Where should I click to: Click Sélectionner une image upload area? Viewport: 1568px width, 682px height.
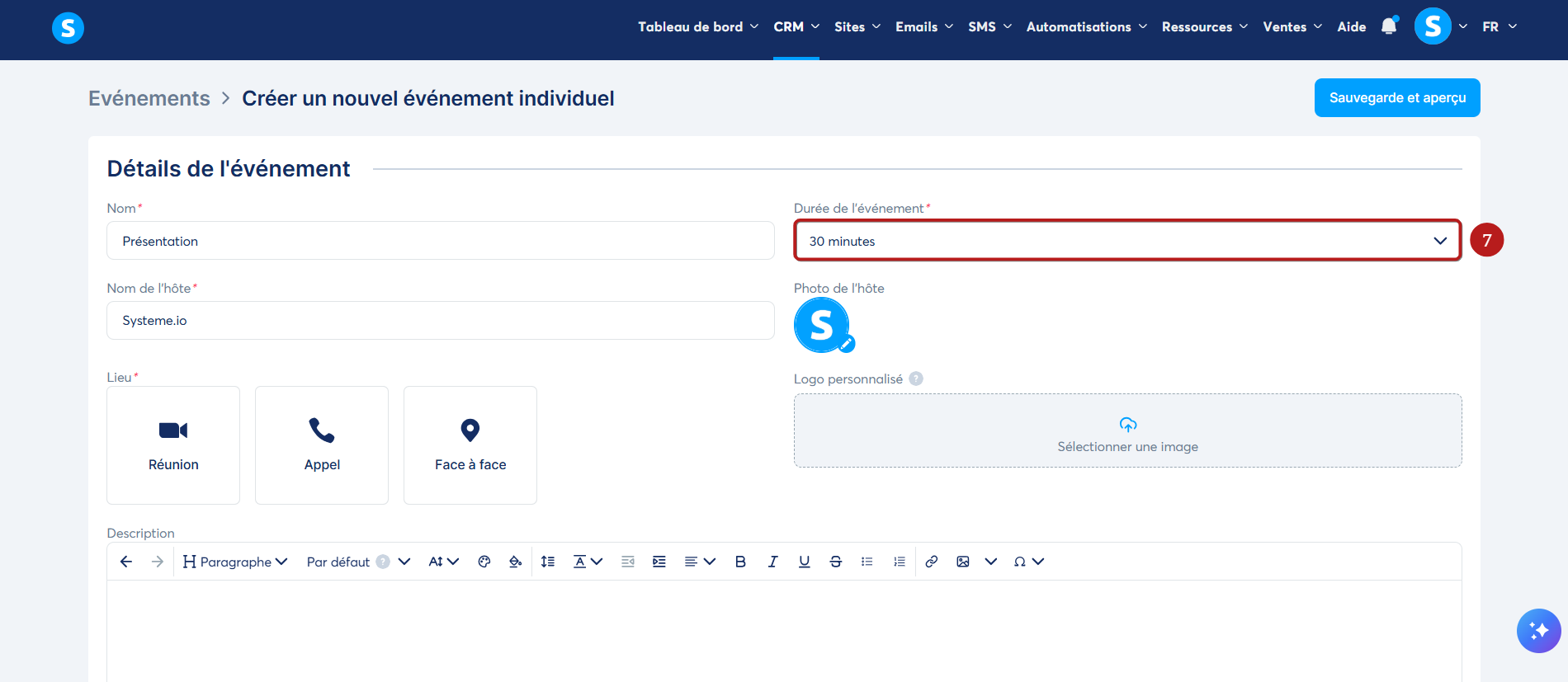[x=1127, y=430]
